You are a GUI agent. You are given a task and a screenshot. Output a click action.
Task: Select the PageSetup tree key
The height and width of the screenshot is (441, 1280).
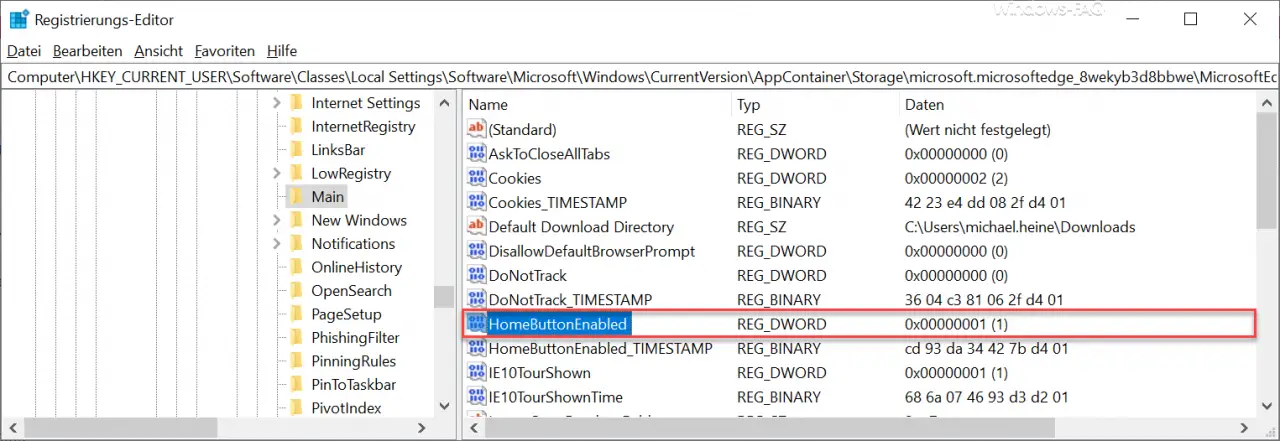click(348, 314)
